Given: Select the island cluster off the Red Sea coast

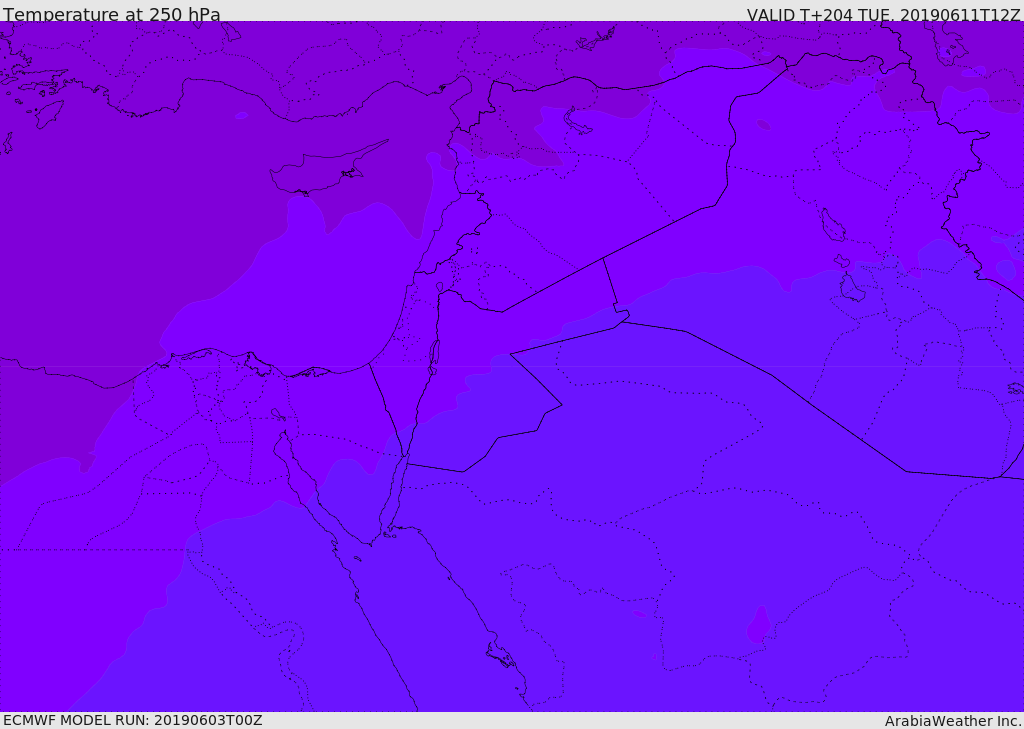Looking at the screenshot, I should [500, 655].
